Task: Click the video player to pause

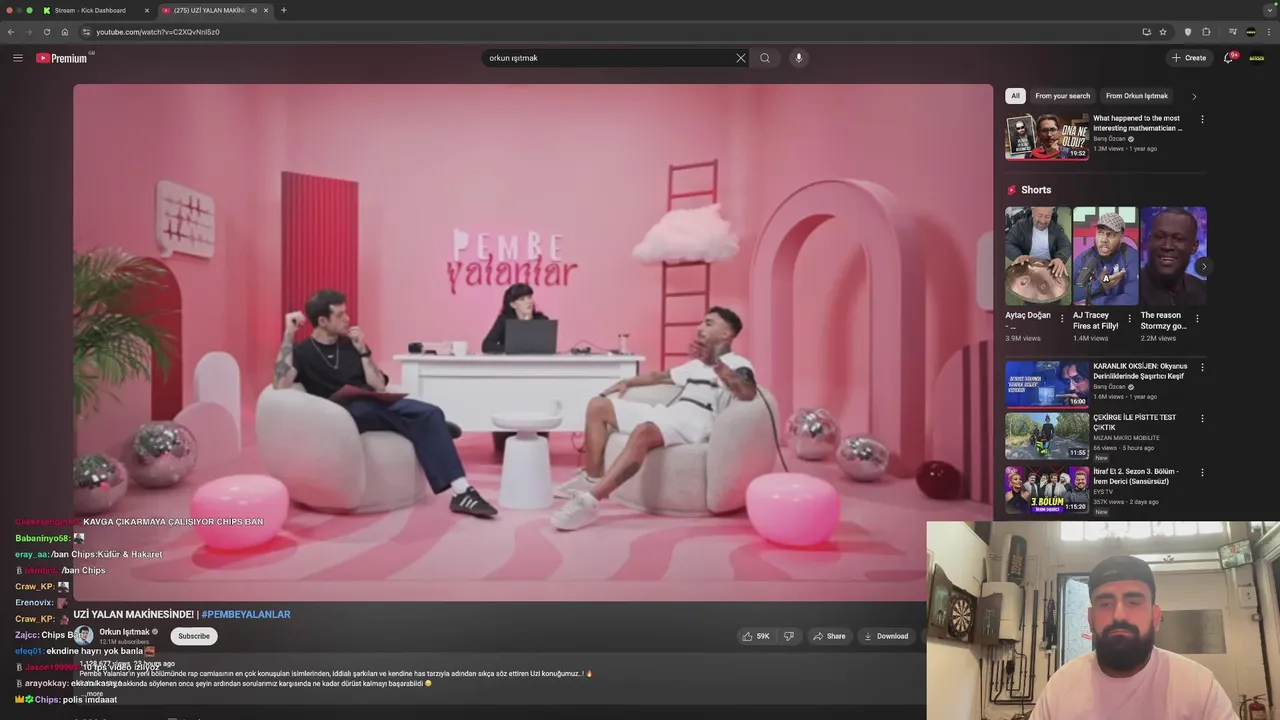Action: pos(533,342)
